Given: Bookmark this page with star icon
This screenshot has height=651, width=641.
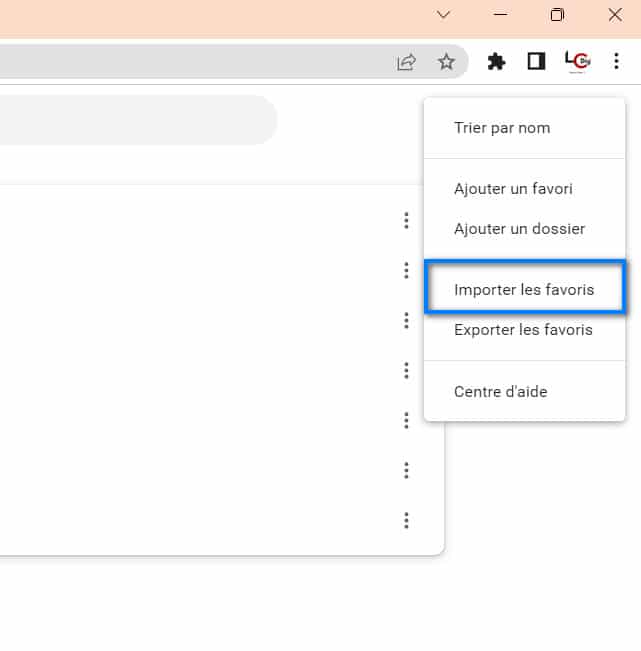Looking at the screenshot, I should pyautogui.click(x=446, y=62).
